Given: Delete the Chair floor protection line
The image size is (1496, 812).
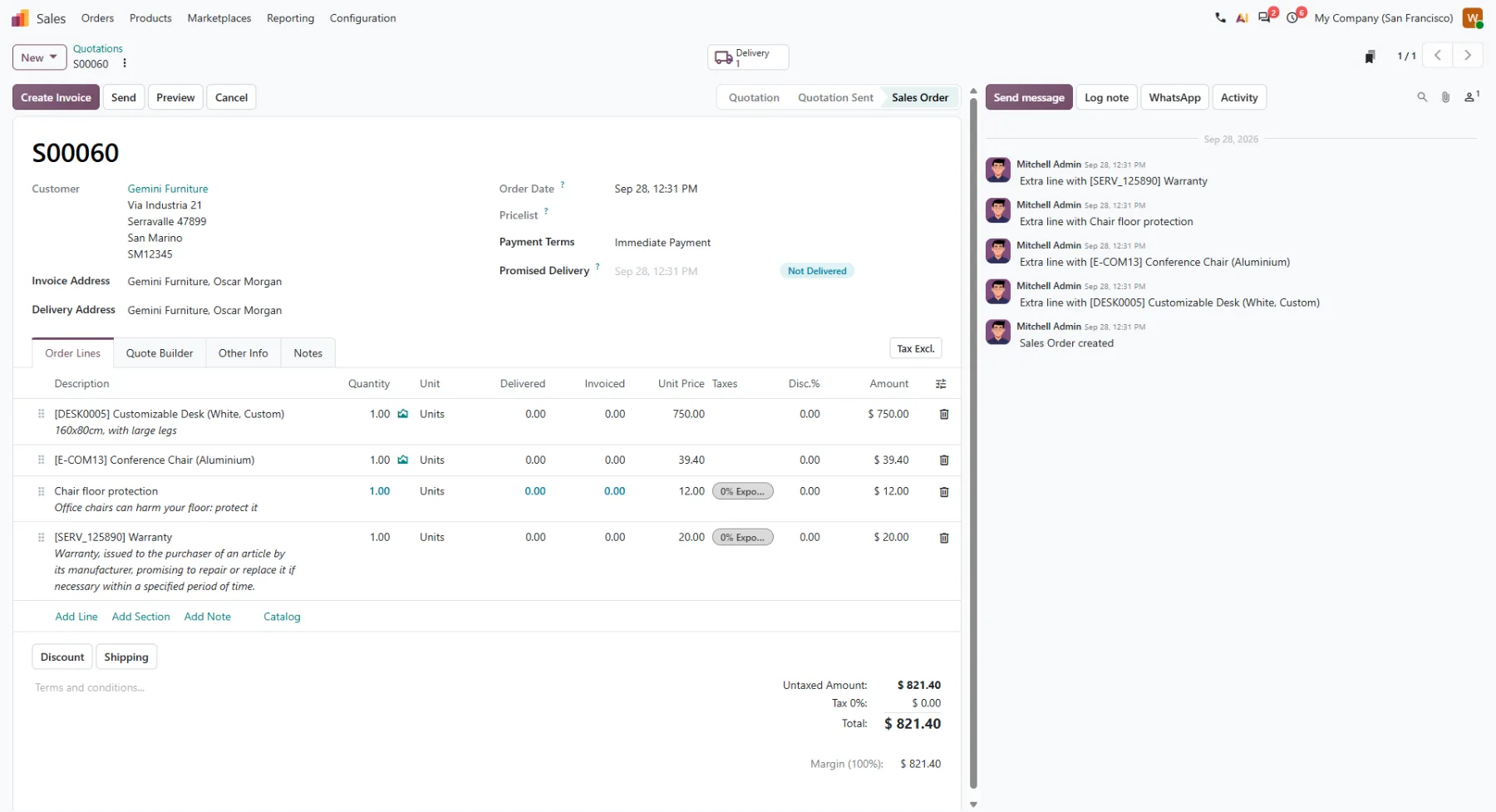Looking at the screenshot, I should pos(944,492).
